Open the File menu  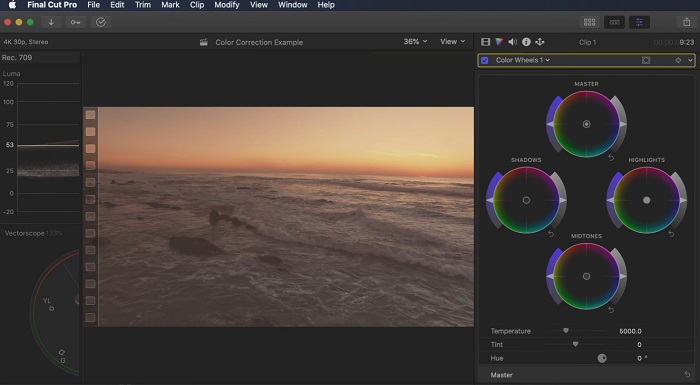tap(93, 5)
